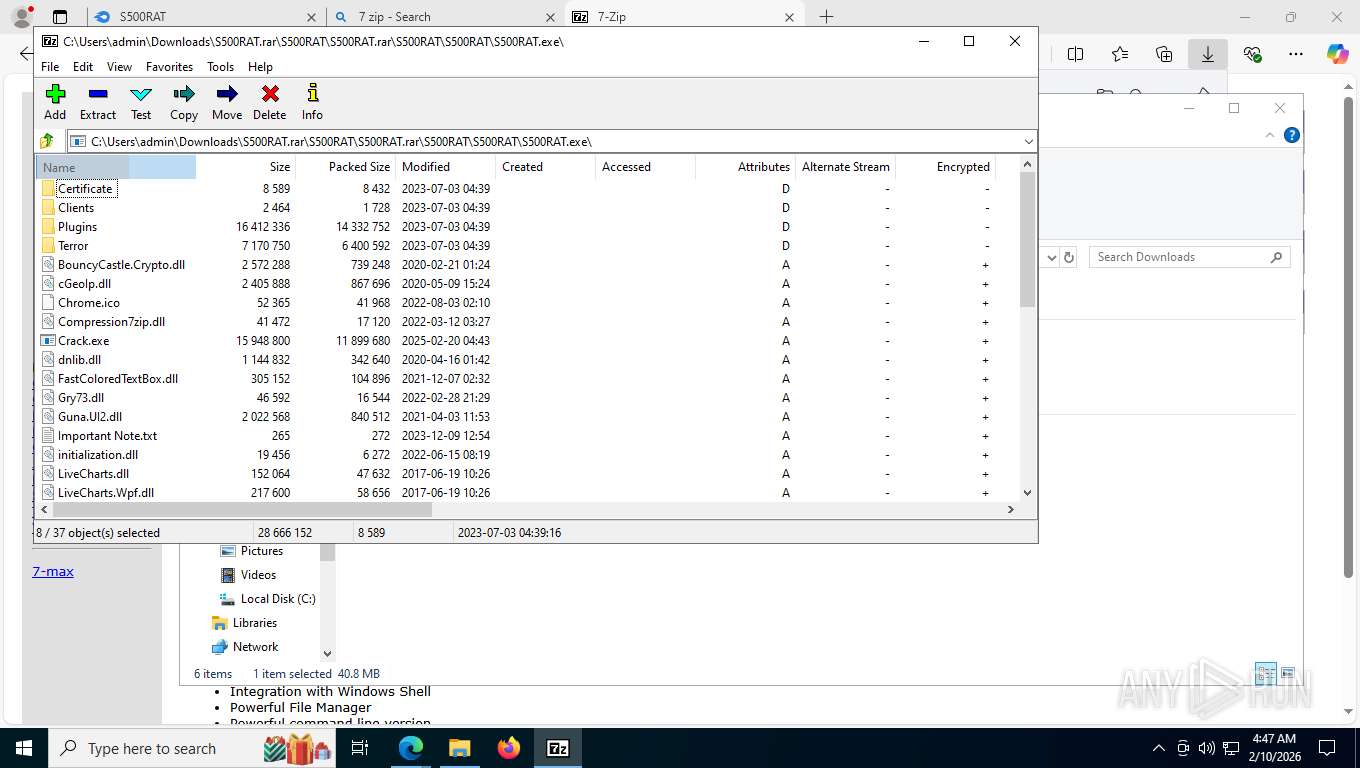This screenshot has width=1360, height=768.
Task: Open the Windows notification center
Action: coord(1327,748)
